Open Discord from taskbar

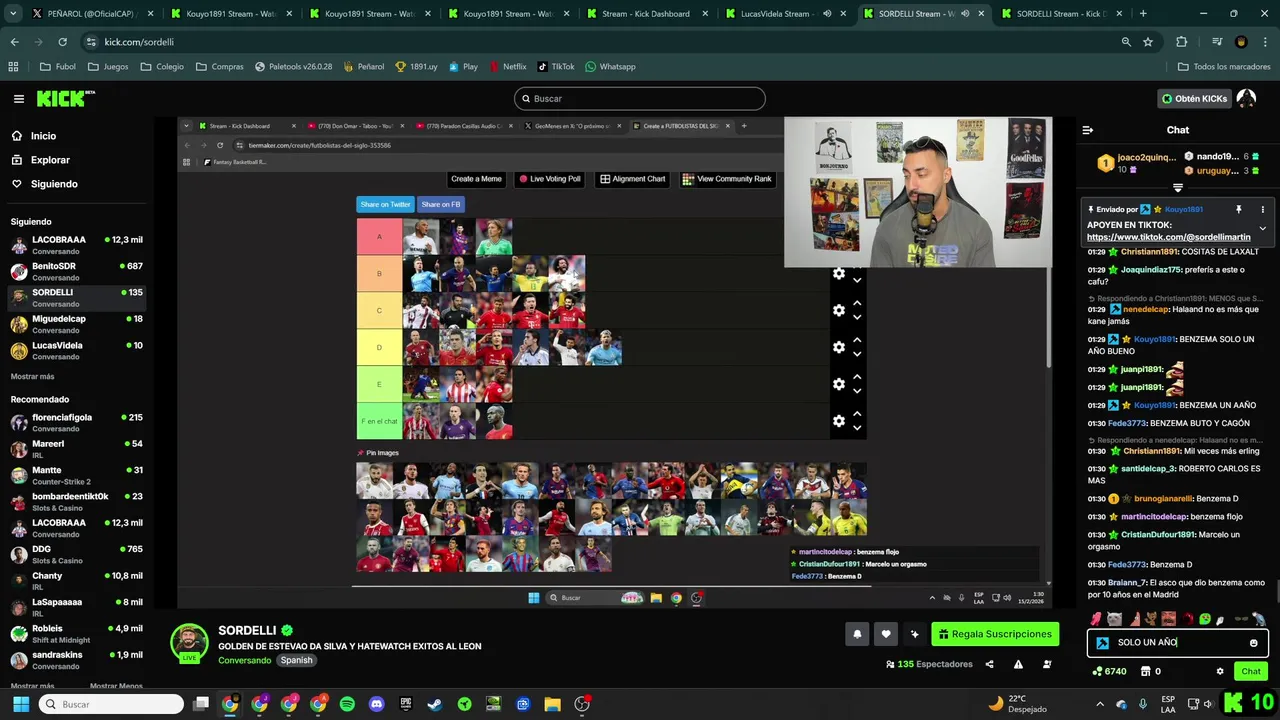376,704
